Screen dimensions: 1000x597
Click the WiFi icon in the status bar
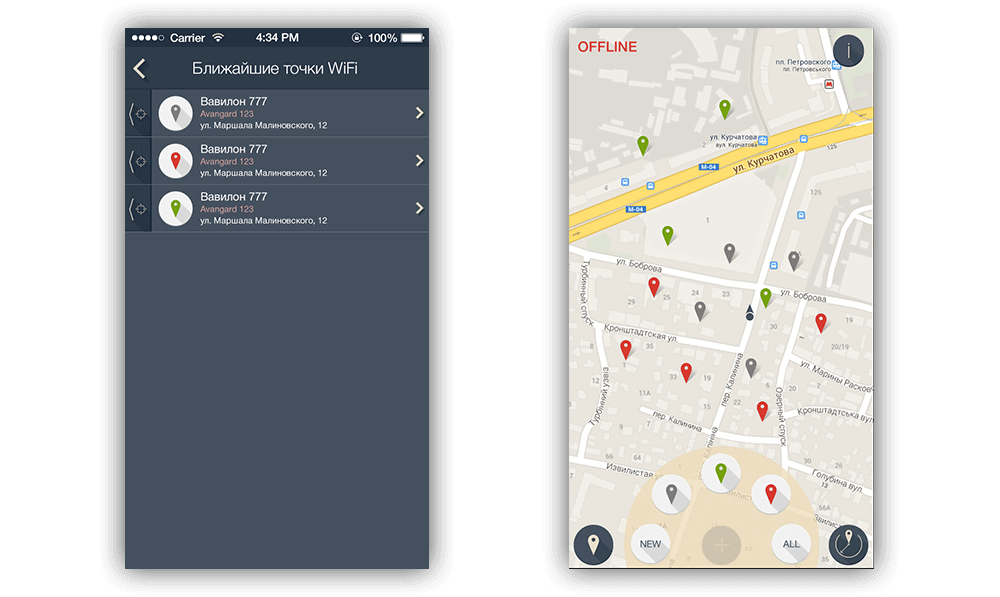point(218,38)
